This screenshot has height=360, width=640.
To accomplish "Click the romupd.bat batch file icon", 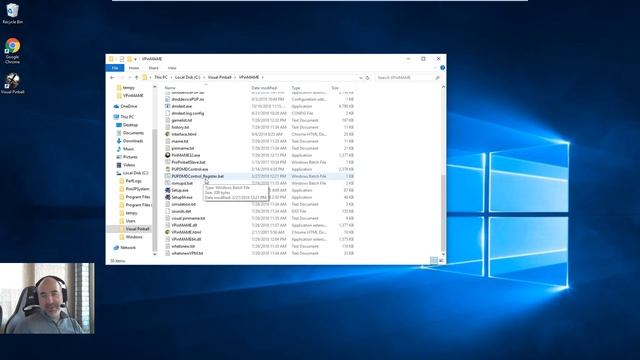I will [x=167, y=183].
